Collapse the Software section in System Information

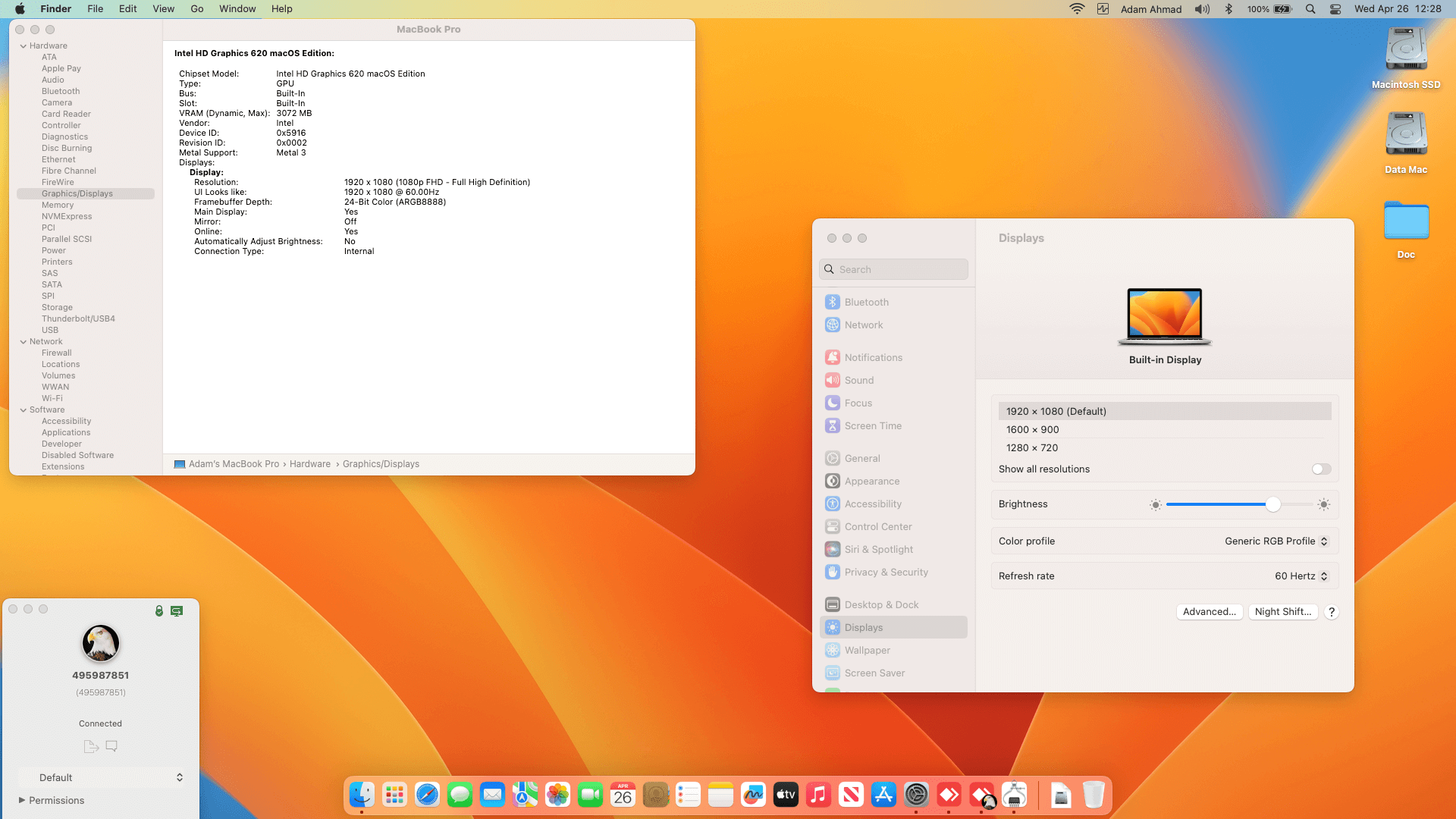tap(24, 410)
